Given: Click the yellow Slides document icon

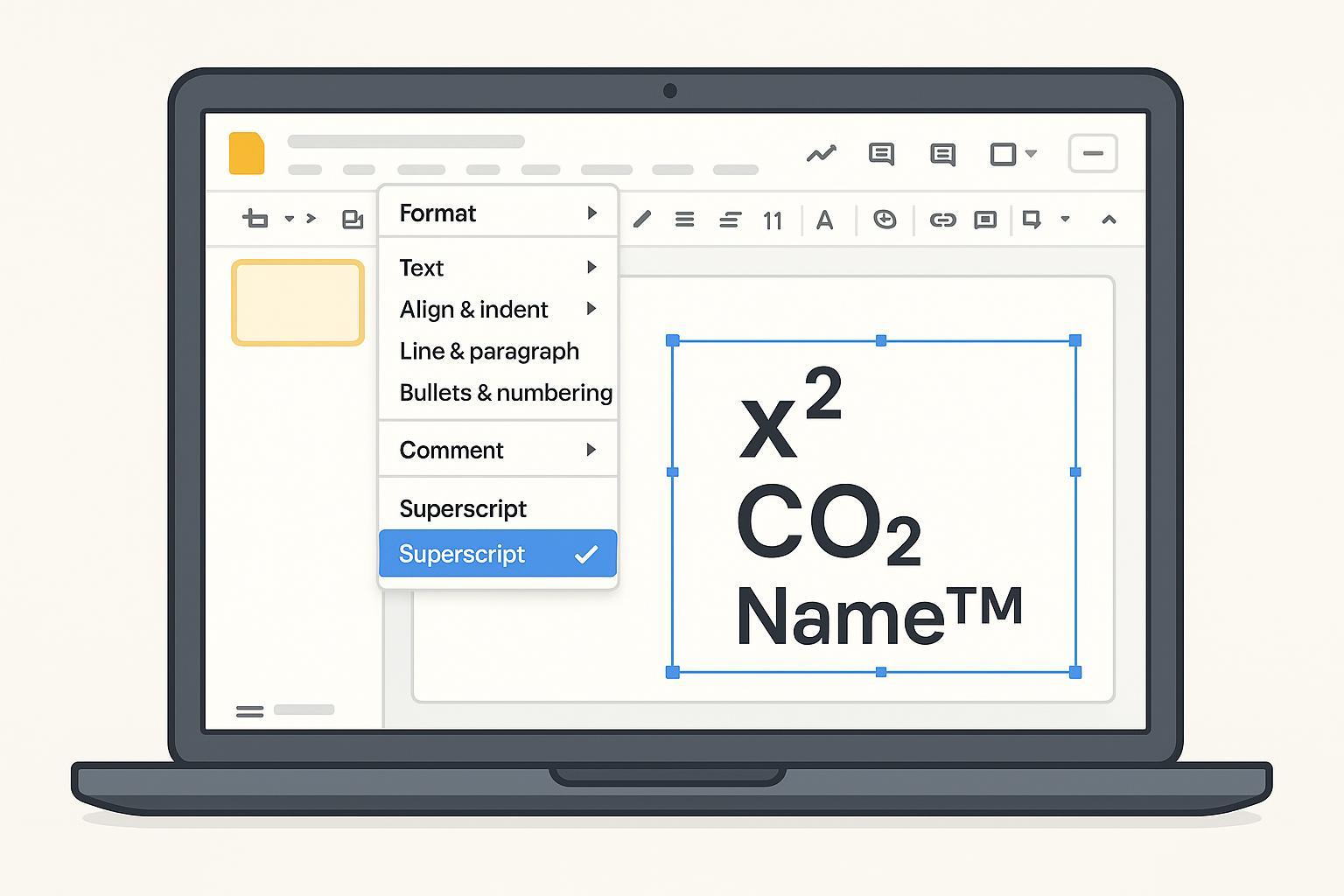Looking at the screenshot, I should (x=246, y=153).
